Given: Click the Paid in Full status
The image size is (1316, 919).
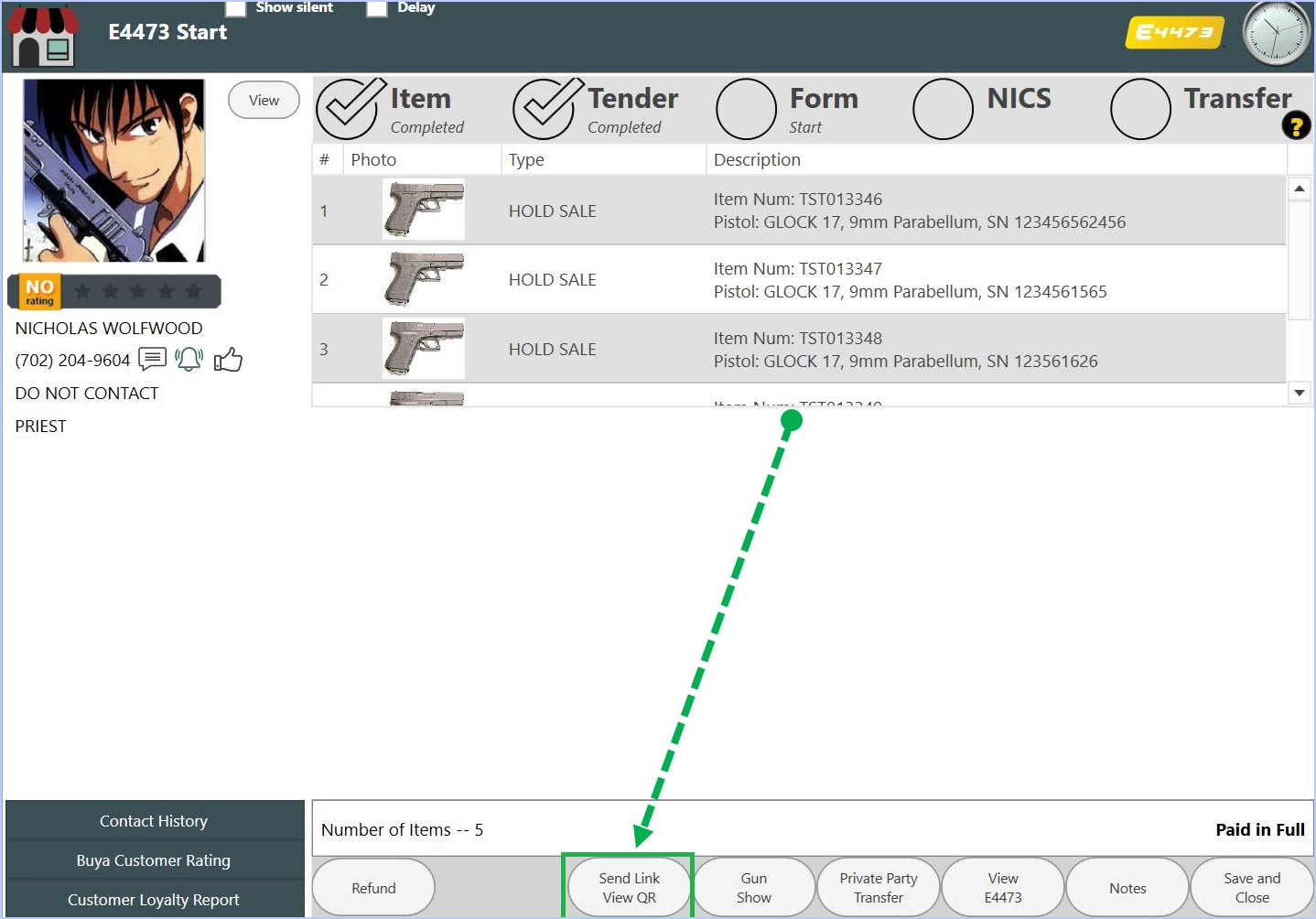Looking at the screenshot, I should click(x=1260, y=829).
